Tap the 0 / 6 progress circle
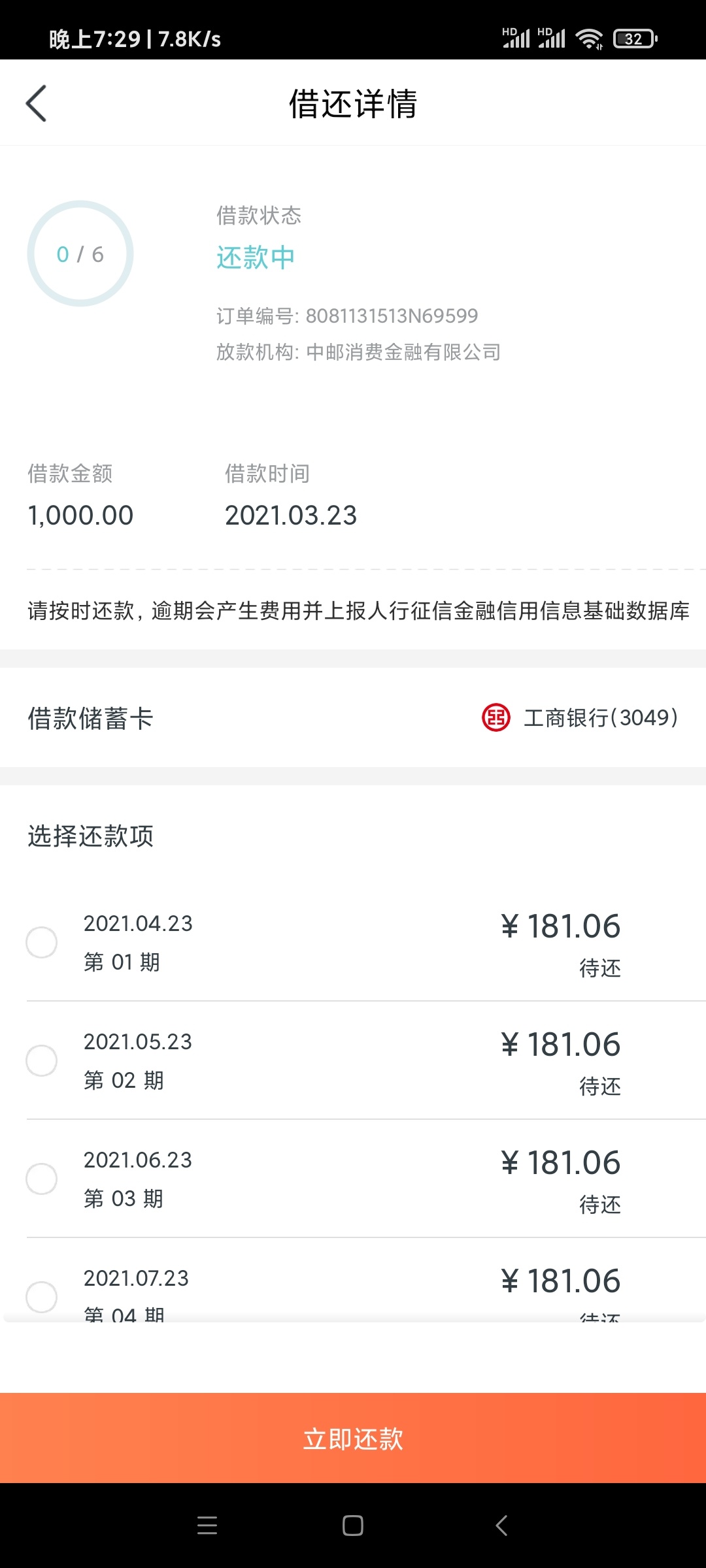The image size is (706, 1568). (x=80, y=253)
